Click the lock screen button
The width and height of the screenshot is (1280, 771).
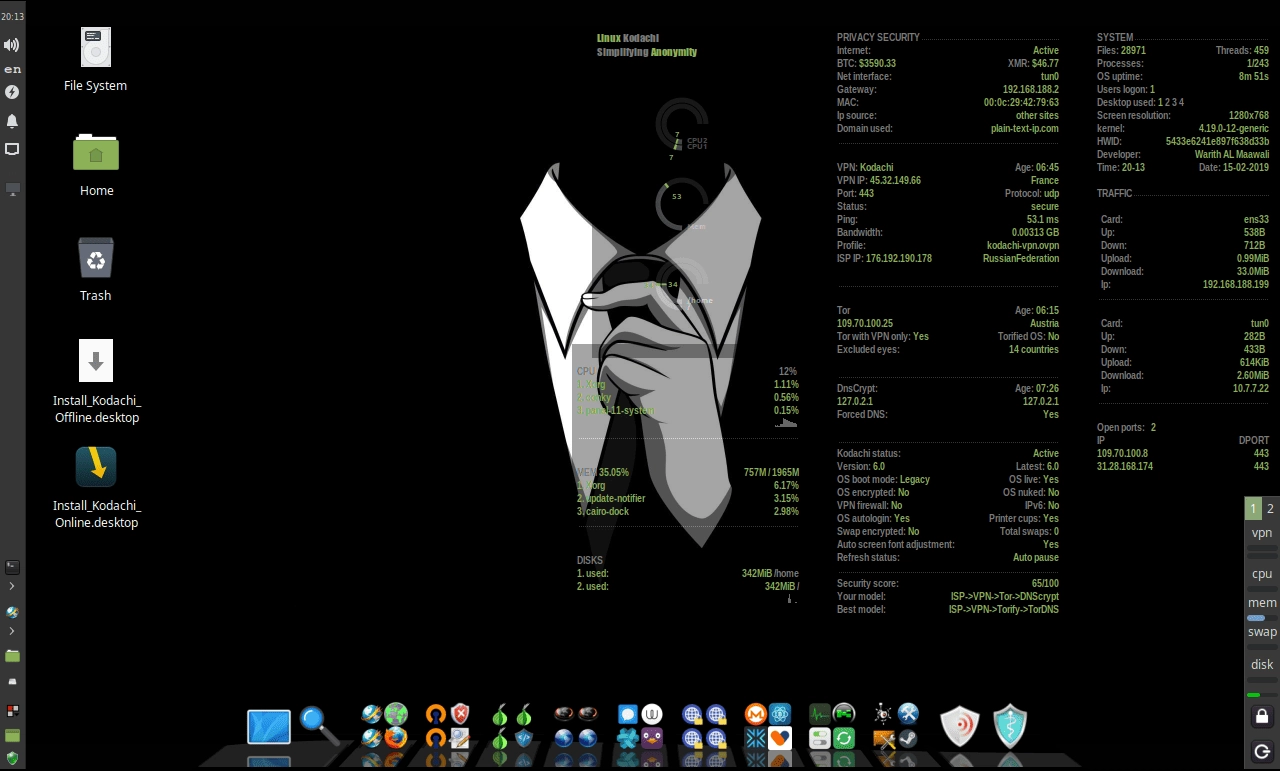(1262, 716)
